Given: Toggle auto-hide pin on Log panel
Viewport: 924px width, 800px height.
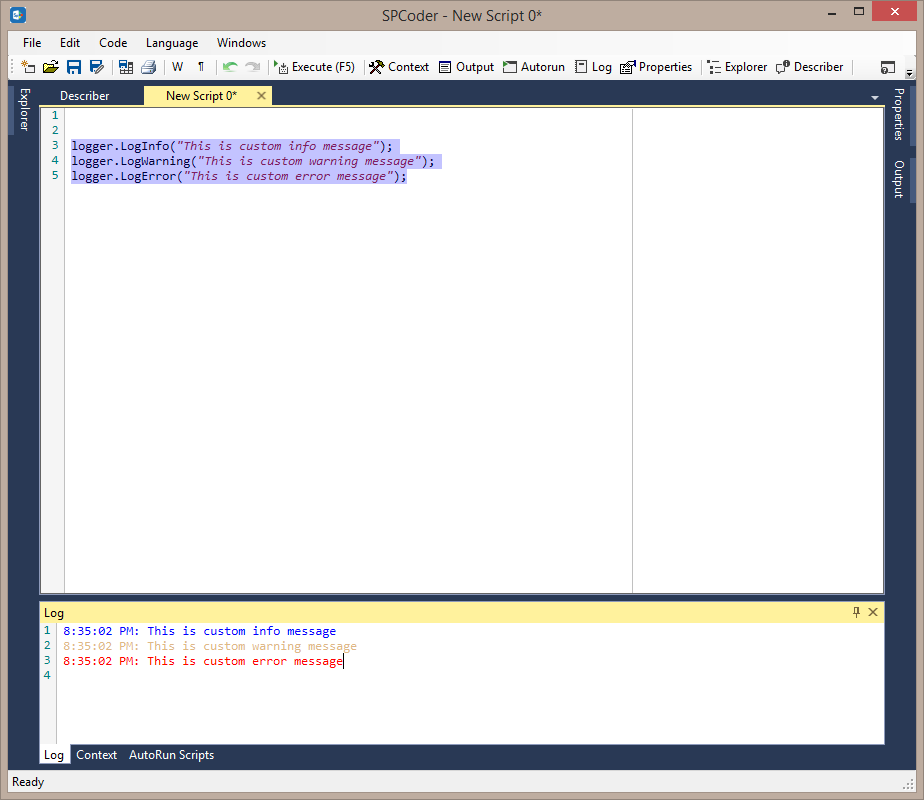Looking at the screenshot, I should tap(856, 612).
